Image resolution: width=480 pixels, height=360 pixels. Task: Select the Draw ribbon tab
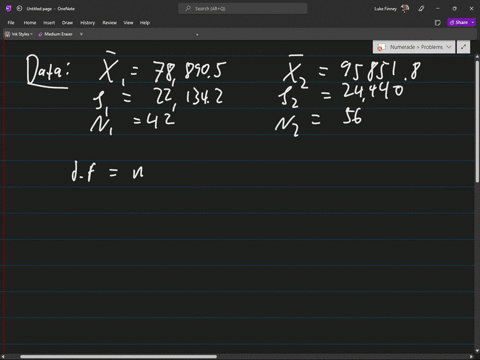67,23
